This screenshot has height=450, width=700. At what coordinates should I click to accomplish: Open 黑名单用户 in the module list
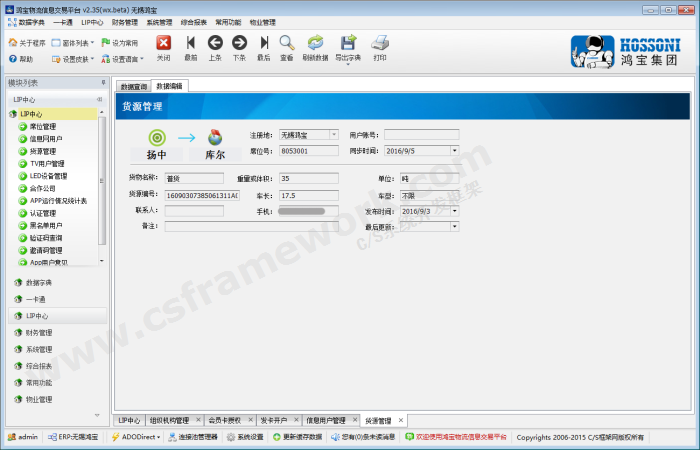pyautogui.click(x=48, y=225)
